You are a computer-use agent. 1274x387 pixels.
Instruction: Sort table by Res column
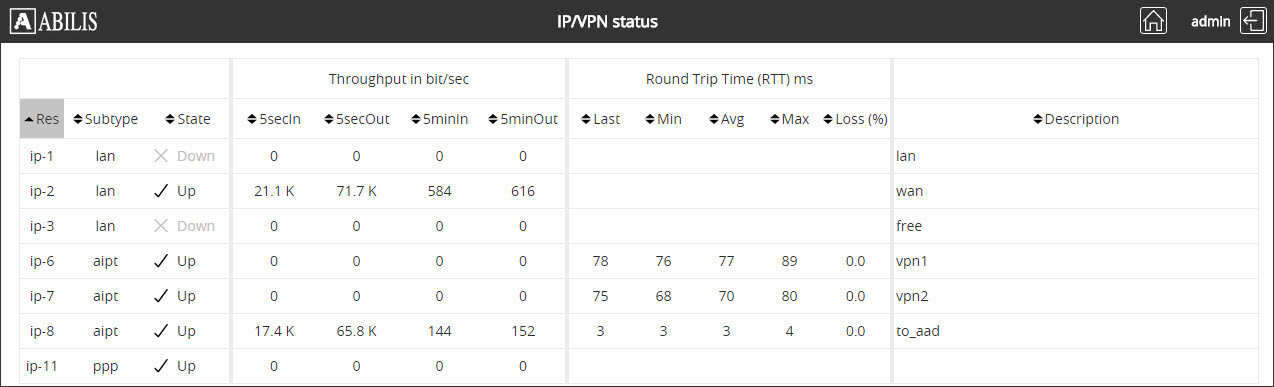pos(42,119)
